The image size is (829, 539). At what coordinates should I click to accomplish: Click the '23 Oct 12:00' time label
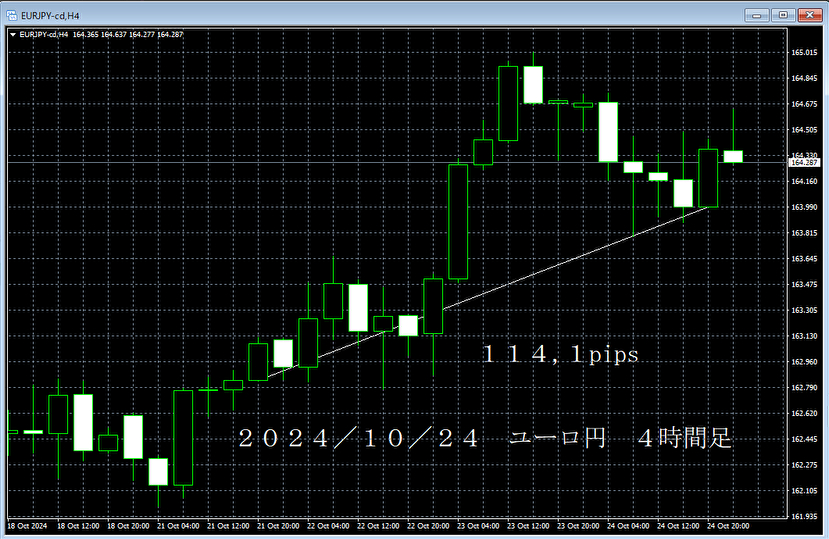coord(528,526)
